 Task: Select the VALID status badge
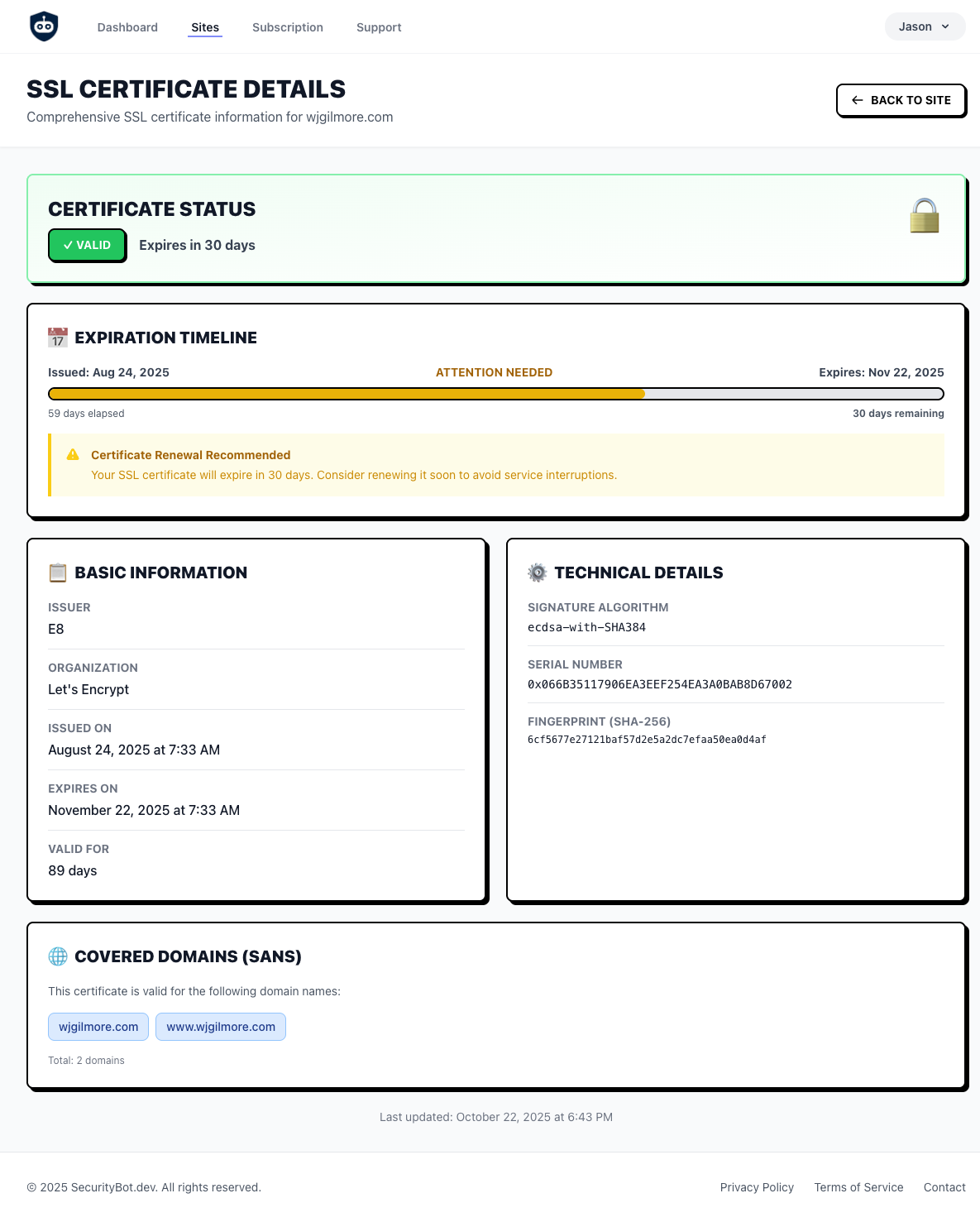point(86,245)
